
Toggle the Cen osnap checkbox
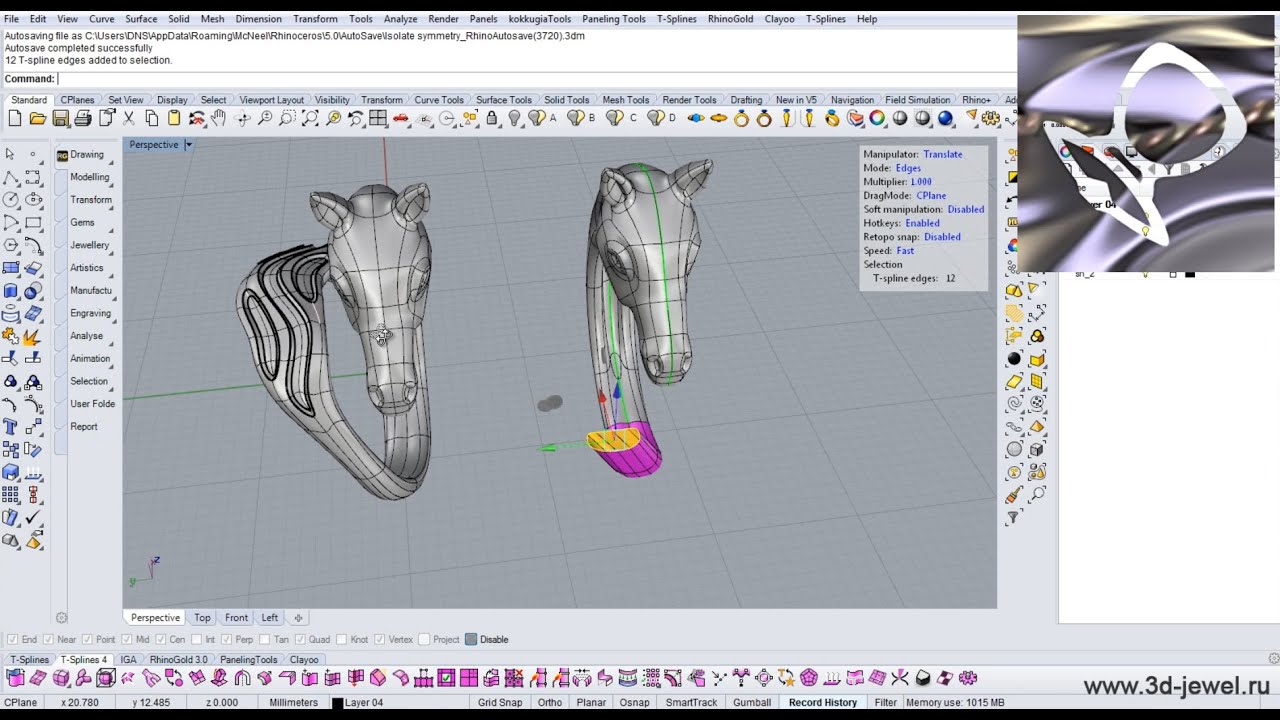(x=160, y=639)
